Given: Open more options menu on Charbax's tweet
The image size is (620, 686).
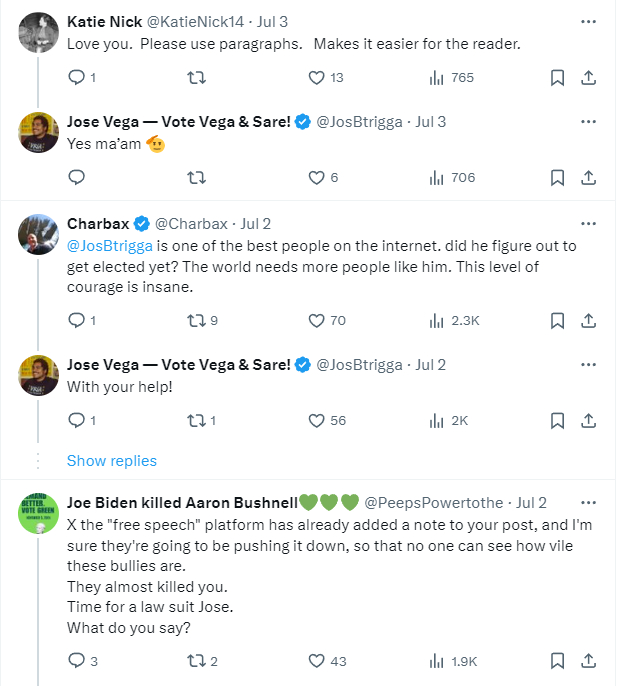Looking at the screenshot, I should click(589, 222).
